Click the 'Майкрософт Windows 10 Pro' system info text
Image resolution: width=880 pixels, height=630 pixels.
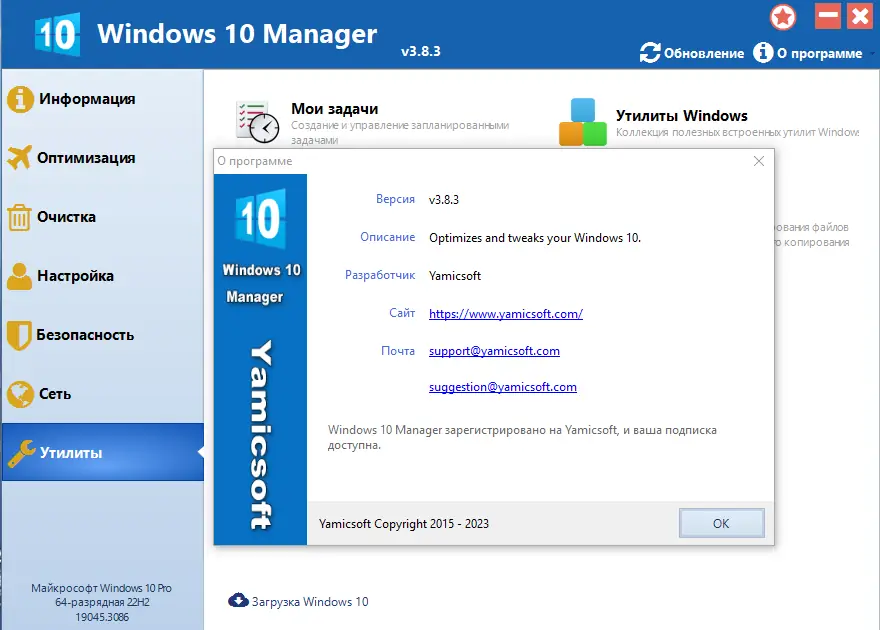point(102,588)
